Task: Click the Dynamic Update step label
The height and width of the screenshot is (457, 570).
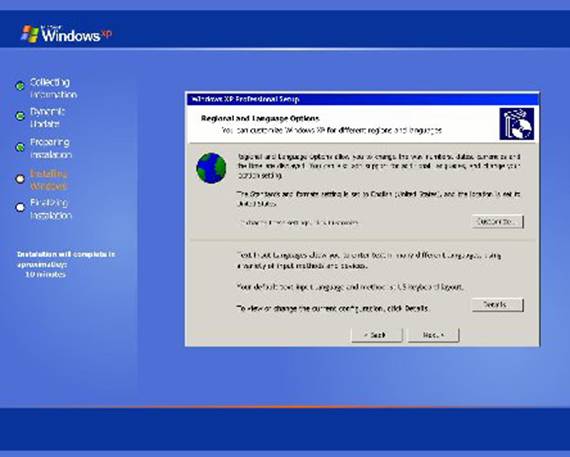Action: [x=47, y=117]
